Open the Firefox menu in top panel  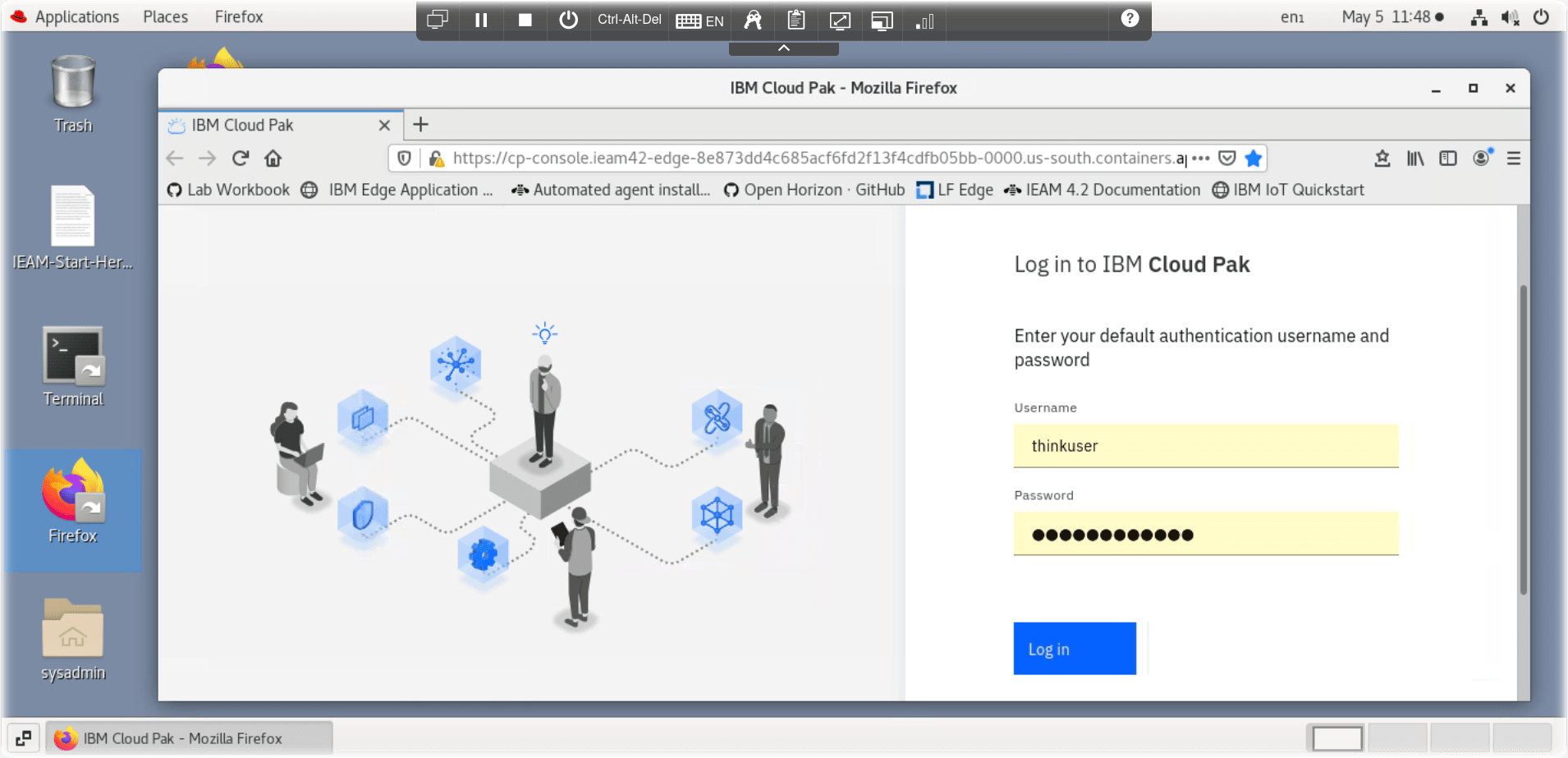[239, 16]
